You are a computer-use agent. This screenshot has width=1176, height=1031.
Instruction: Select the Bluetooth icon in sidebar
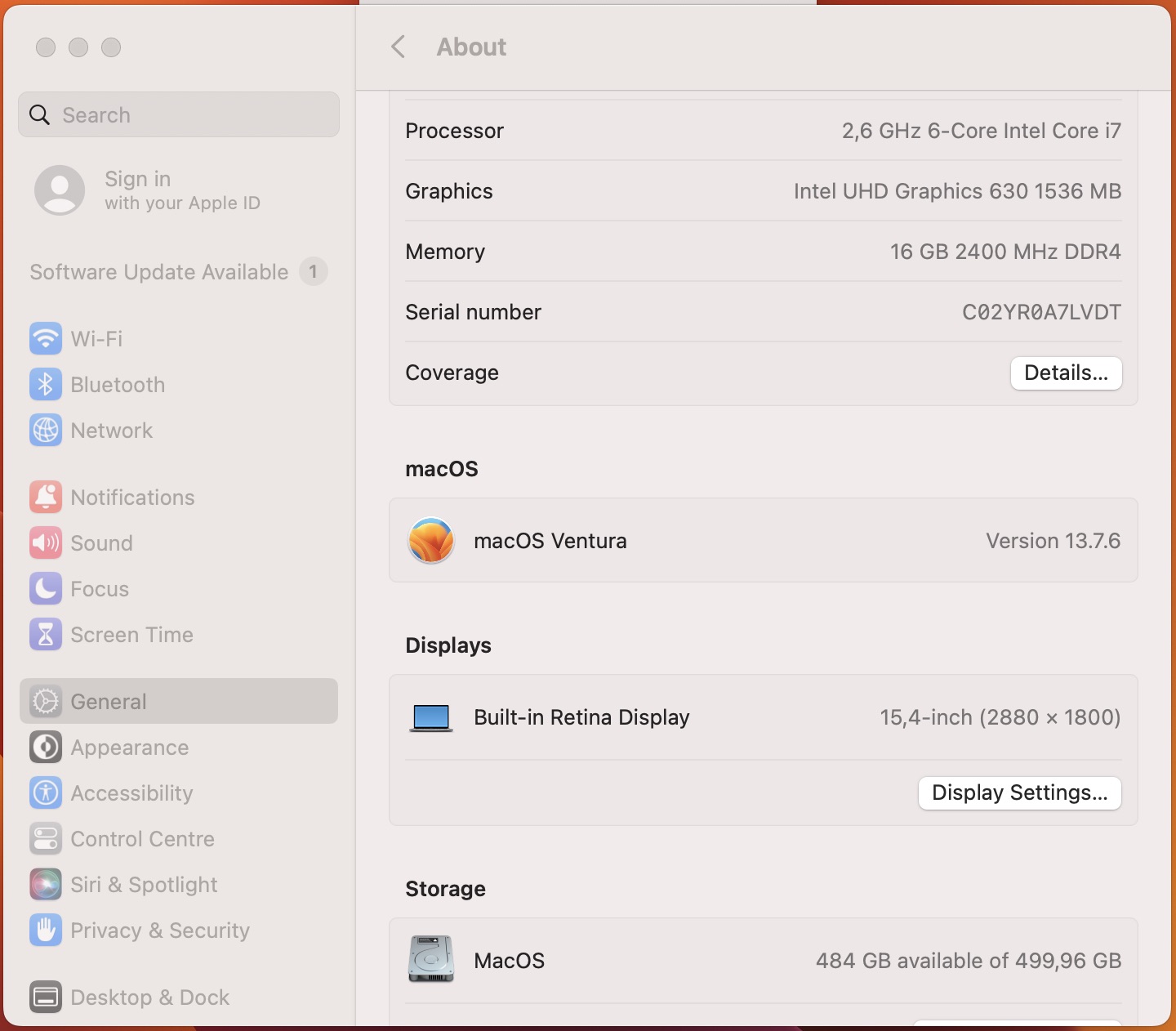pos(46,384)
